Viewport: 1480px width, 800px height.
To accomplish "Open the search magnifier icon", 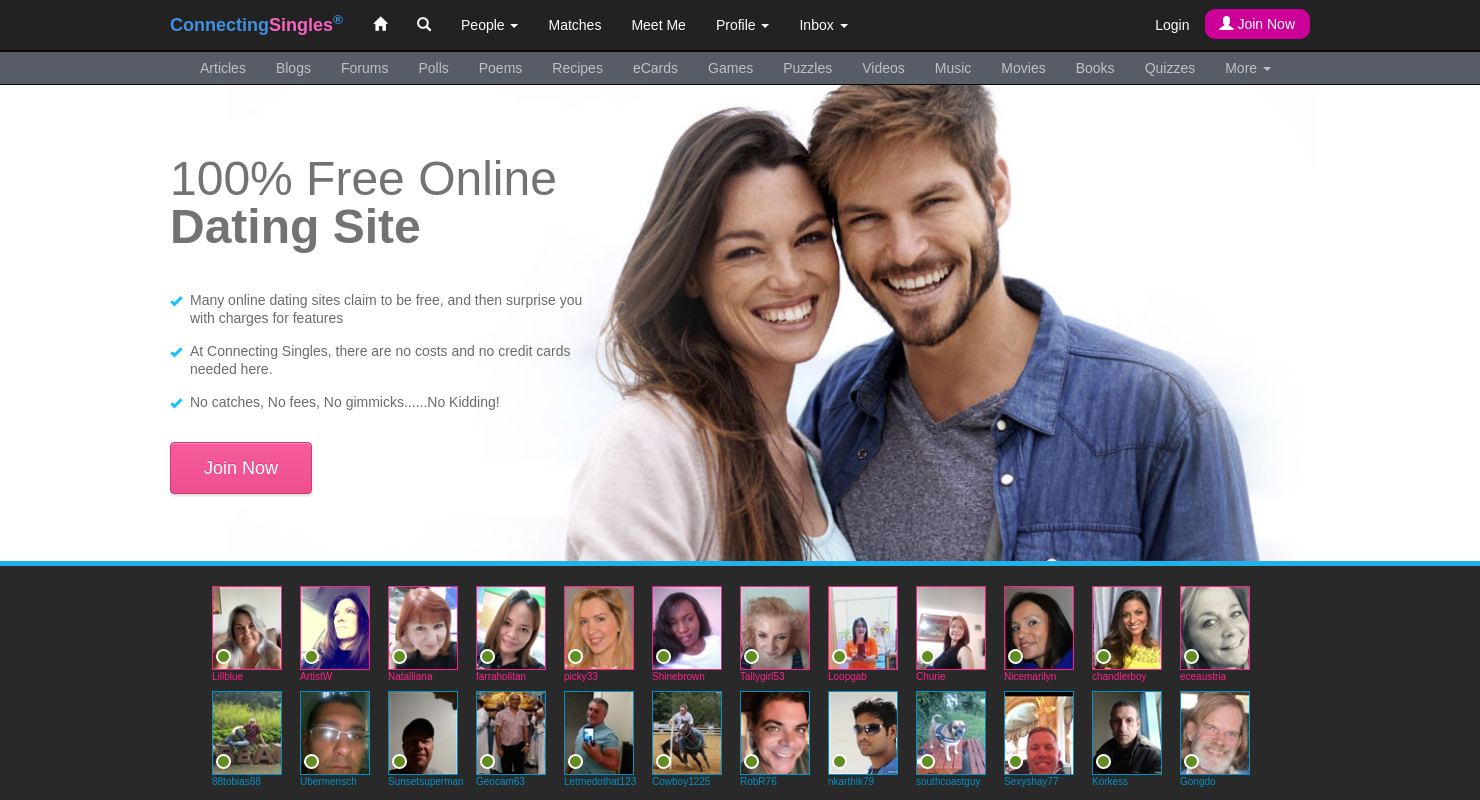I will click(x=424, y=24).
